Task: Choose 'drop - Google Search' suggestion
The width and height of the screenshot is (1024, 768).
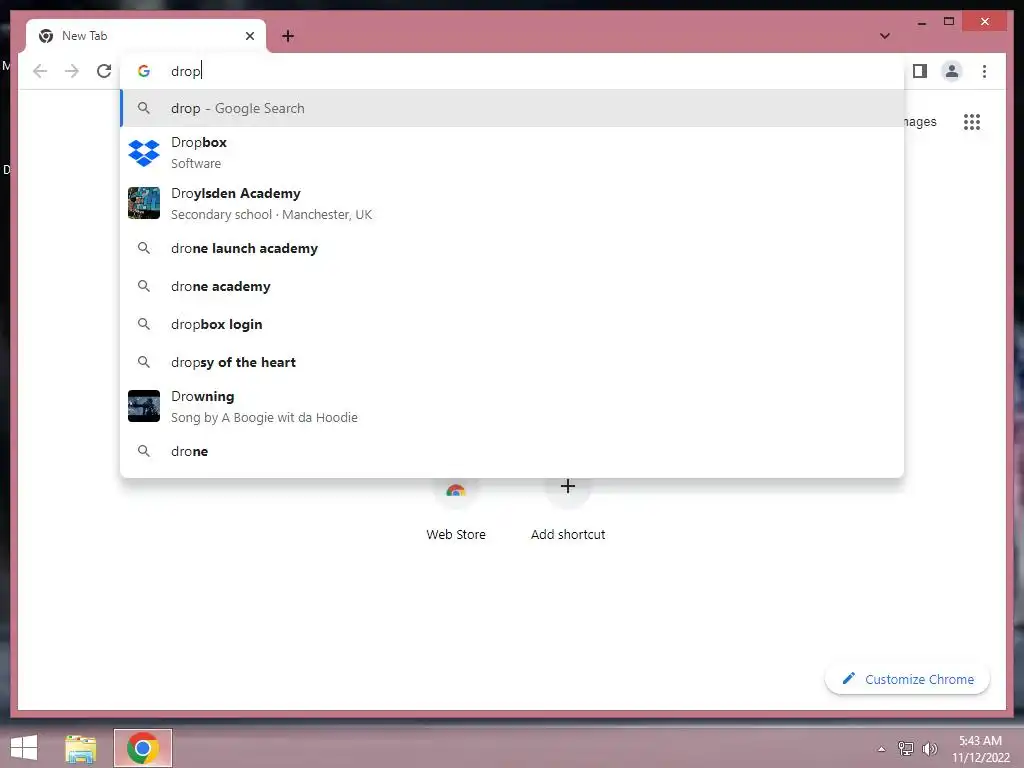Action: (512, 108)
